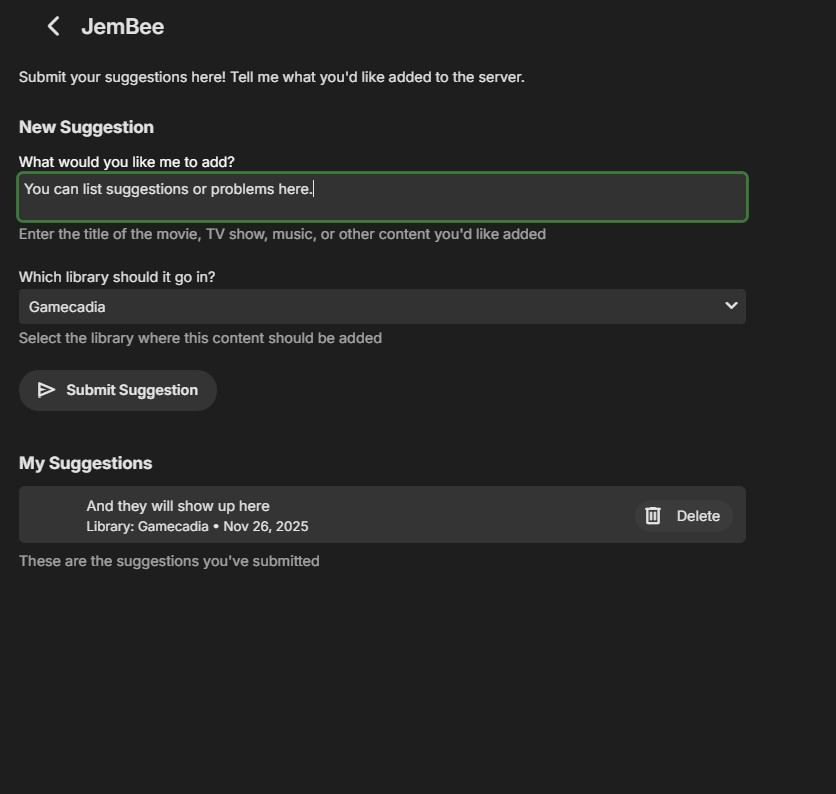Click the 'Select the library where' helper text

[200, 338]
